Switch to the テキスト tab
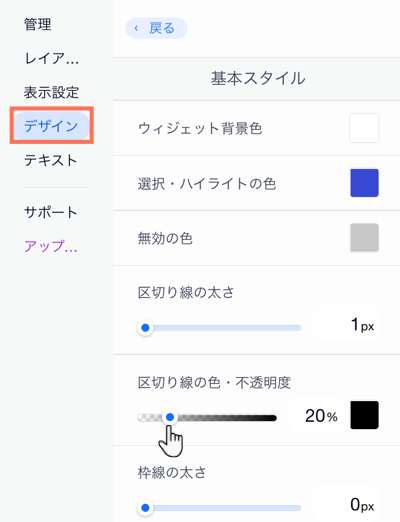The image size is (400, 522). tap(50, 160)
